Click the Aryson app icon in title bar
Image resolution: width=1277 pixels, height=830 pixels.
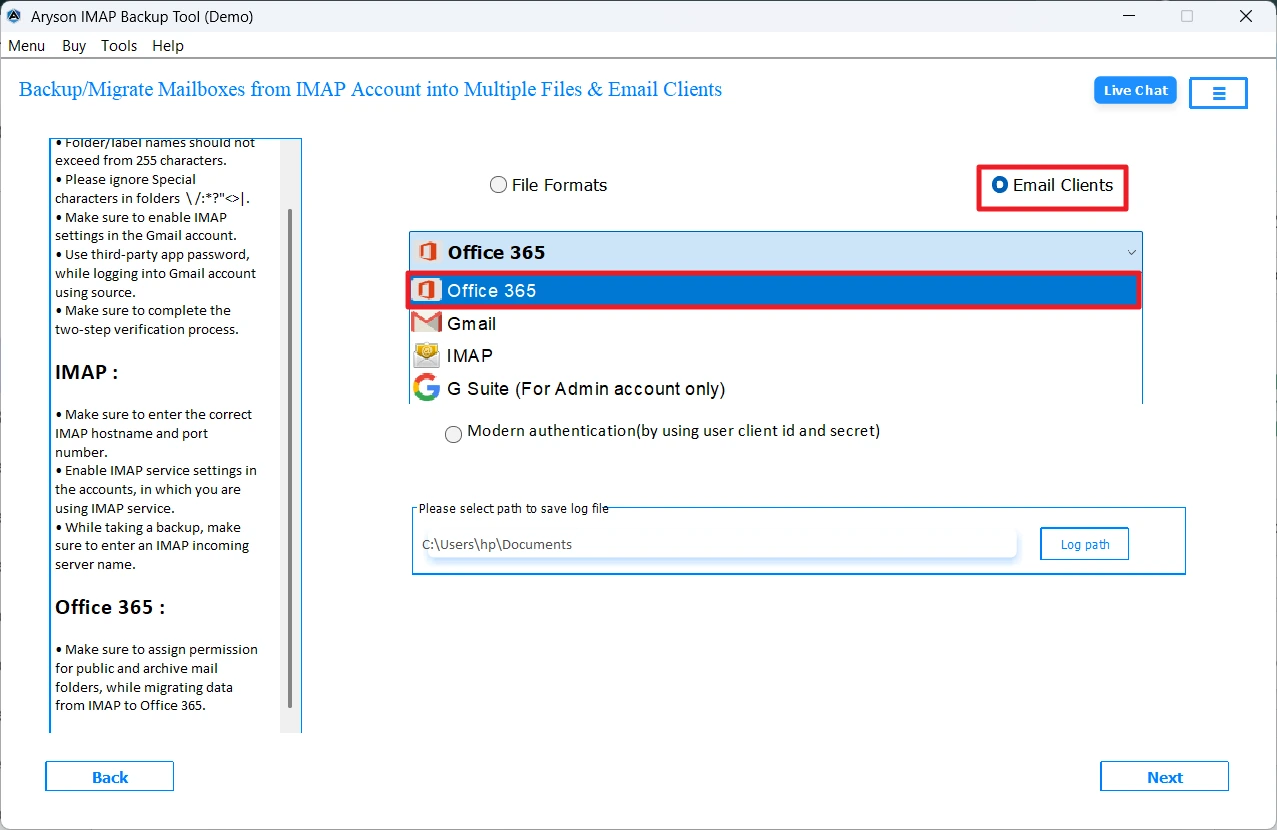(14, 16)
